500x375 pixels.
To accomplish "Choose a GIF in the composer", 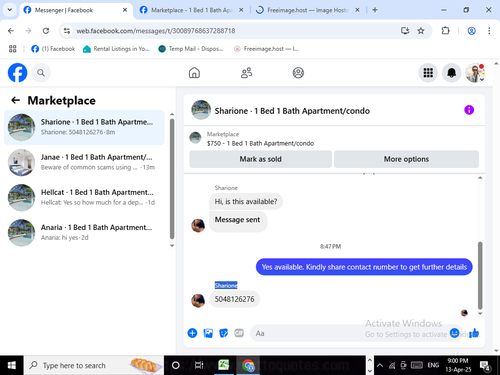I will (x=239, y=333).
